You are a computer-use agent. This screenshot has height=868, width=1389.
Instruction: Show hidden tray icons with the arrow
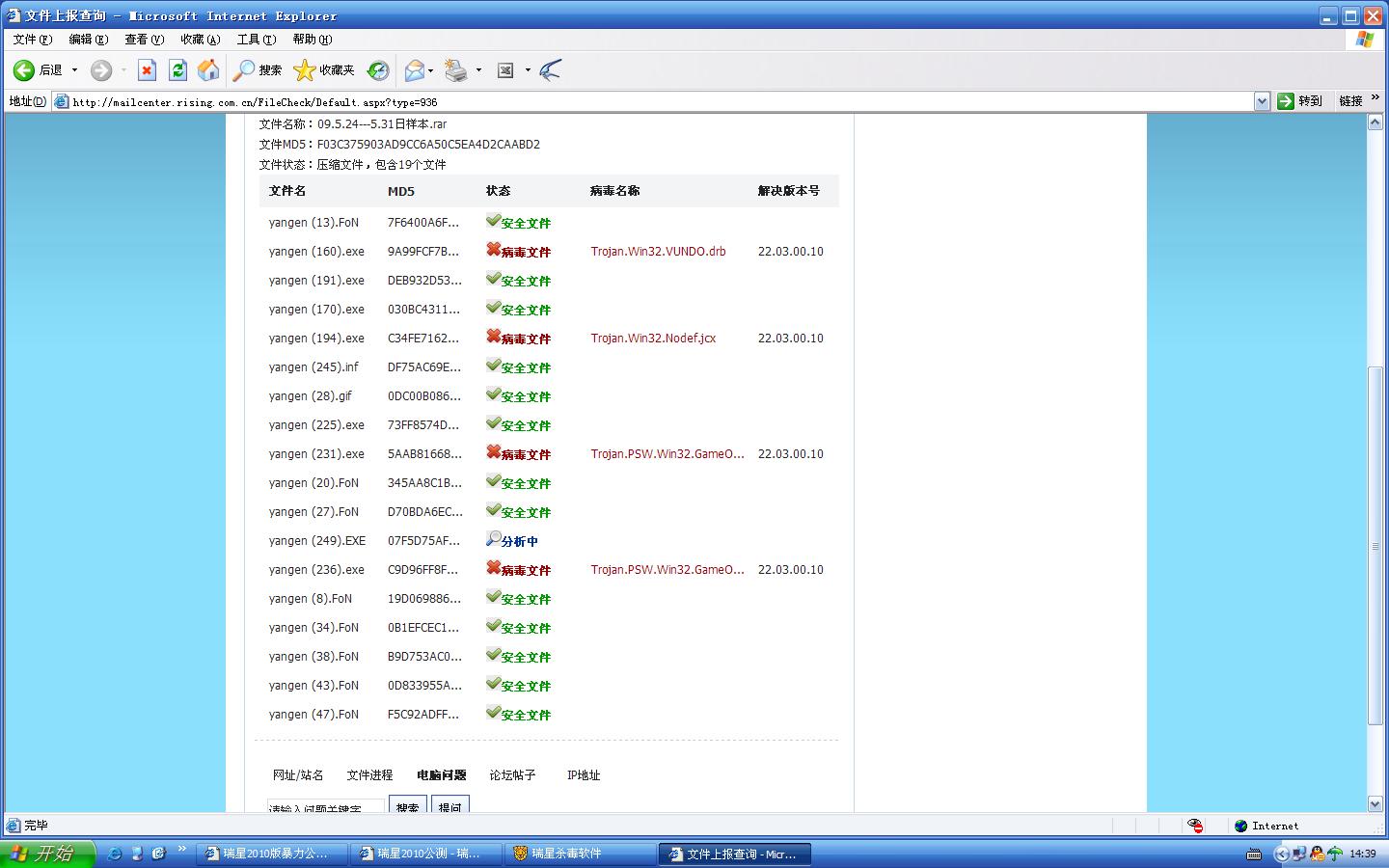click(x=1281, y=854)
